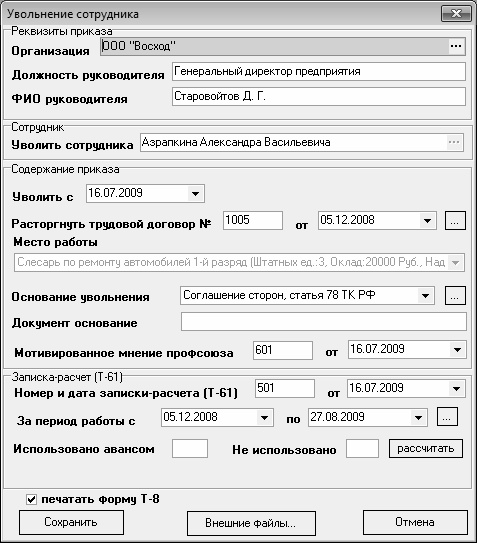Toggle the 'печатать форму Т-8' checkbox
Image resolution: width=477 pixels, height=543 pixels.
point(31,500)
